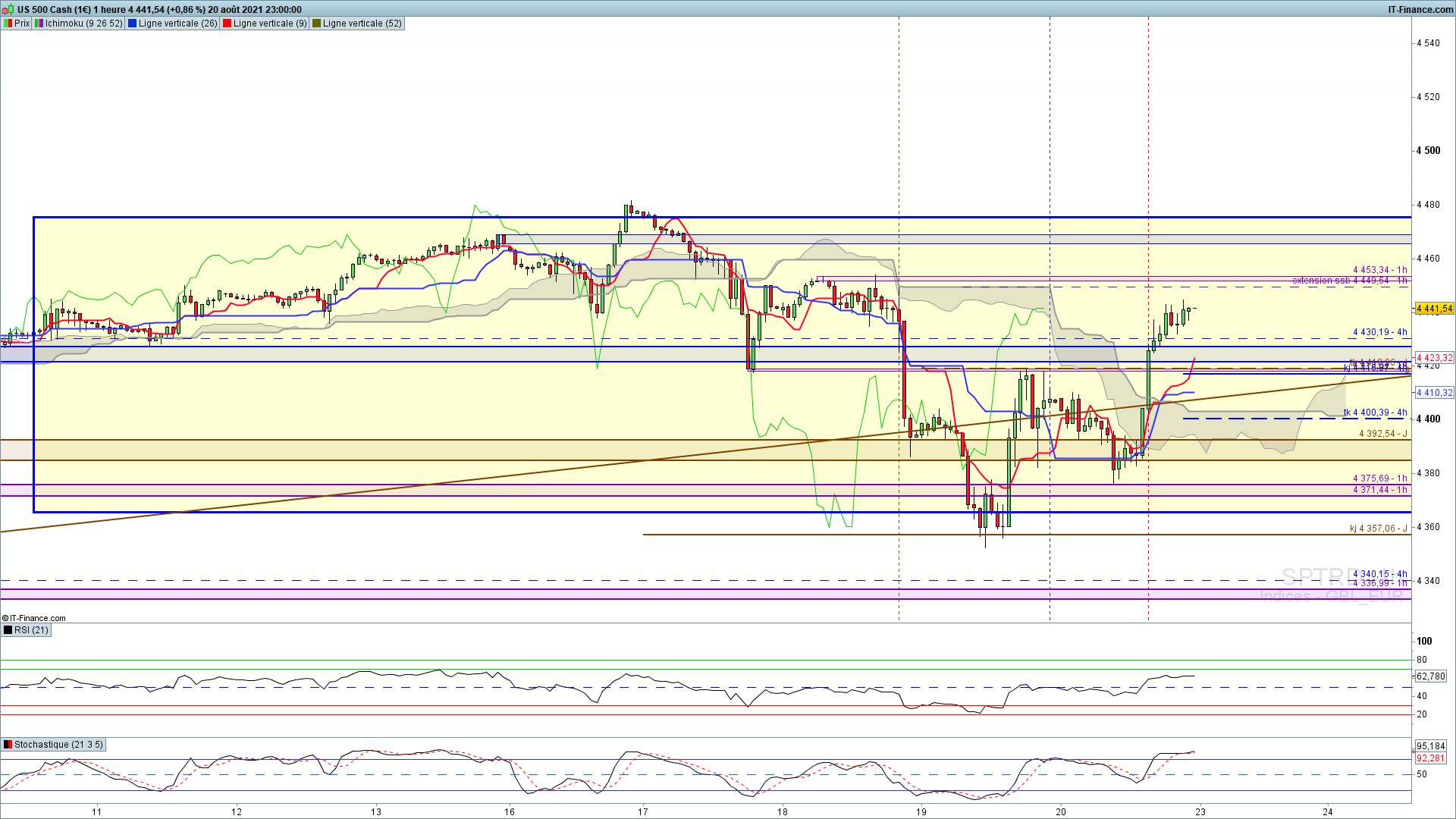
Task: Click the date label 18 on time axis
Action: [x=783, y=812]
